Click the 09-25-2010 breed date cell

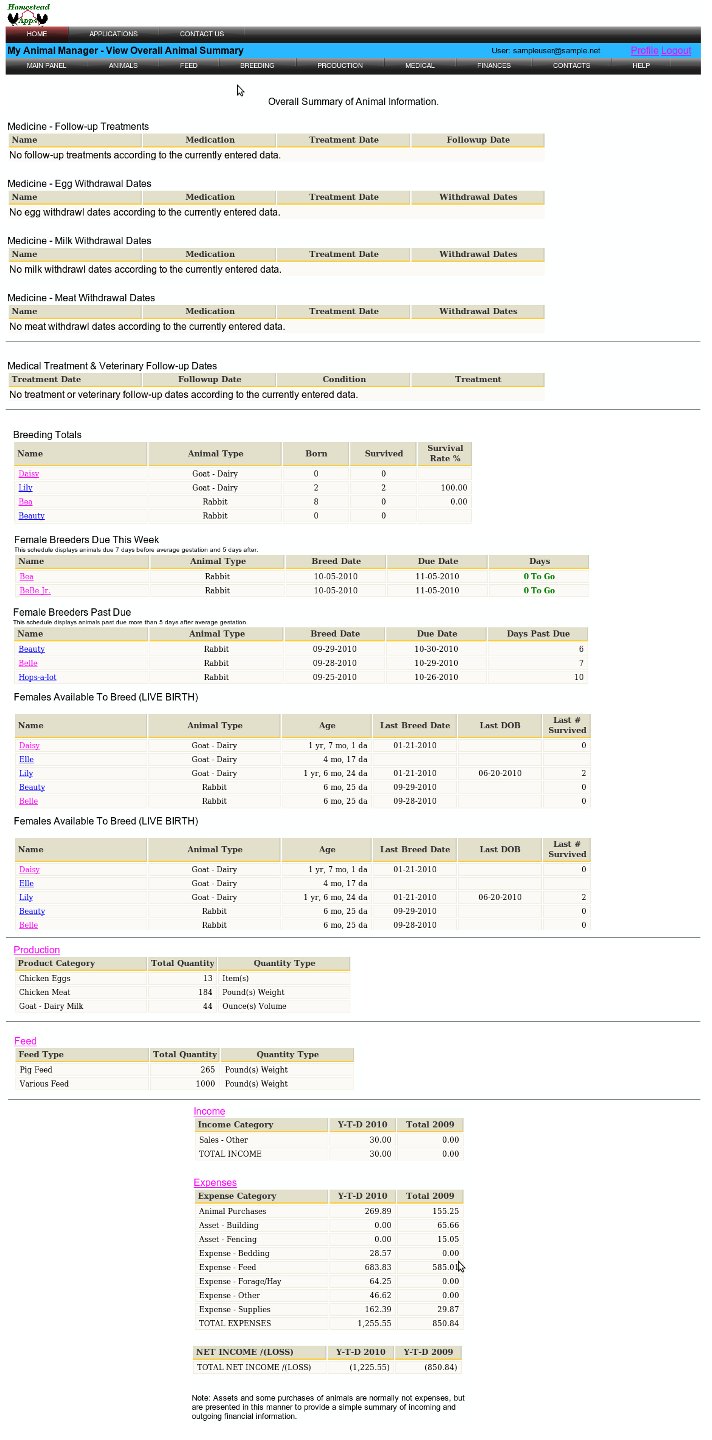pos(335,677)
